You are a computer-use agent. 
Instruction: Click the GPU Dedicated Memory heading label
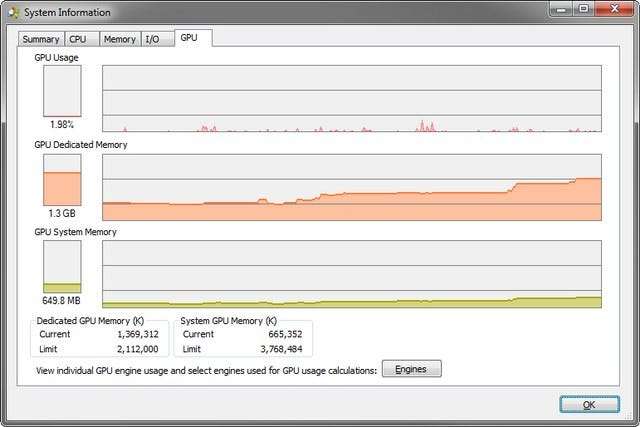pyautogui.click(x=81, y=145)
